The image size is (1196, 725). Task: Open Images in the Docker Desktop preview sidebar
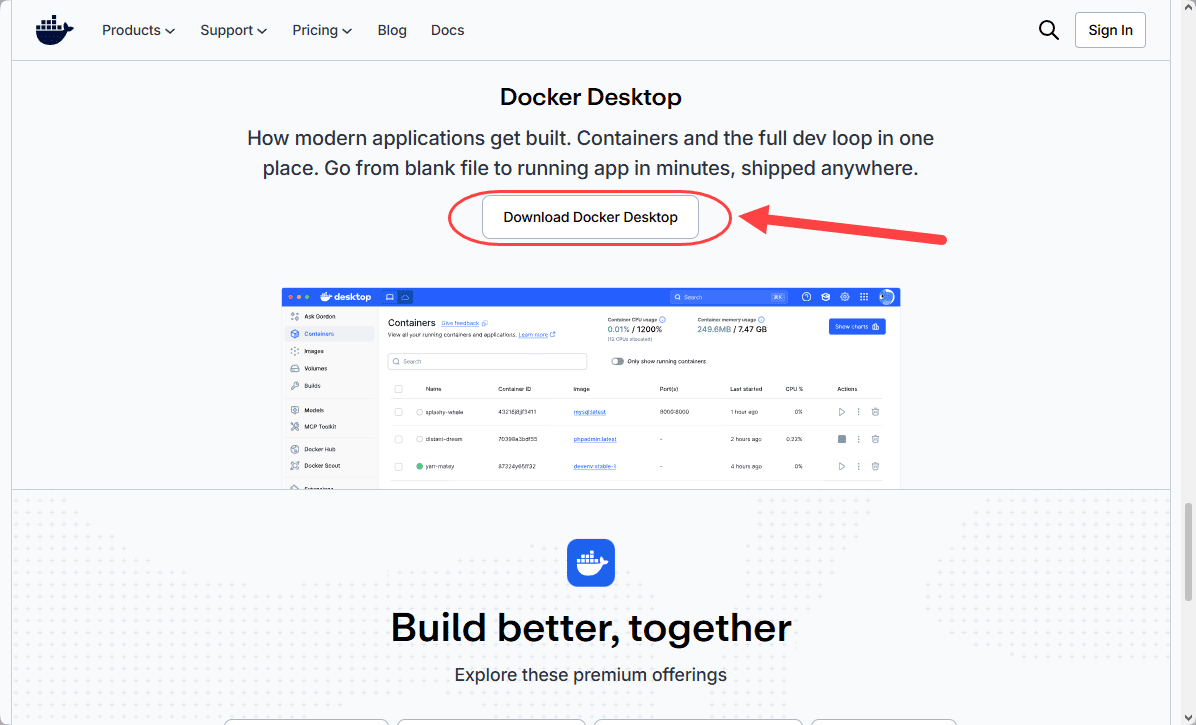coord(307,351)
